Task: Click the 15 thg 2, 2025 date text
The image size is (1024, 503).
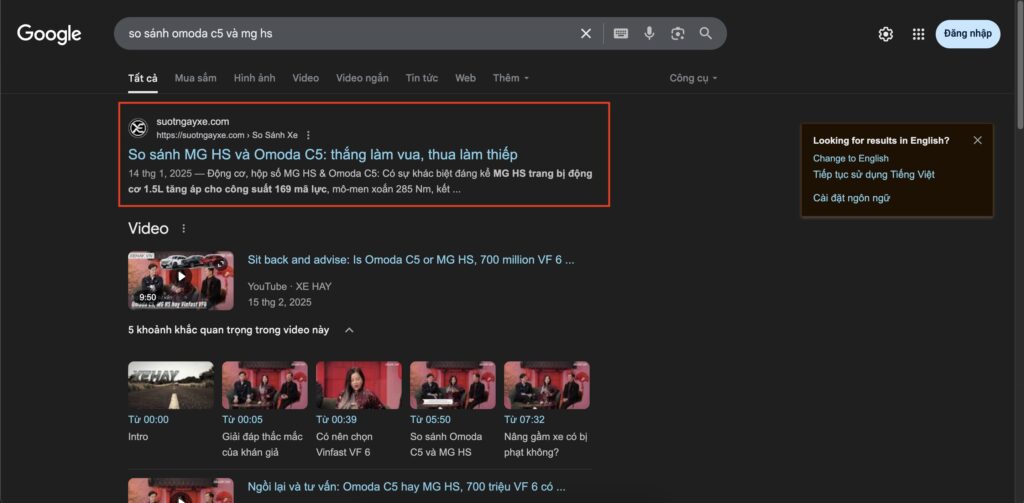Action: pos(280,302)
